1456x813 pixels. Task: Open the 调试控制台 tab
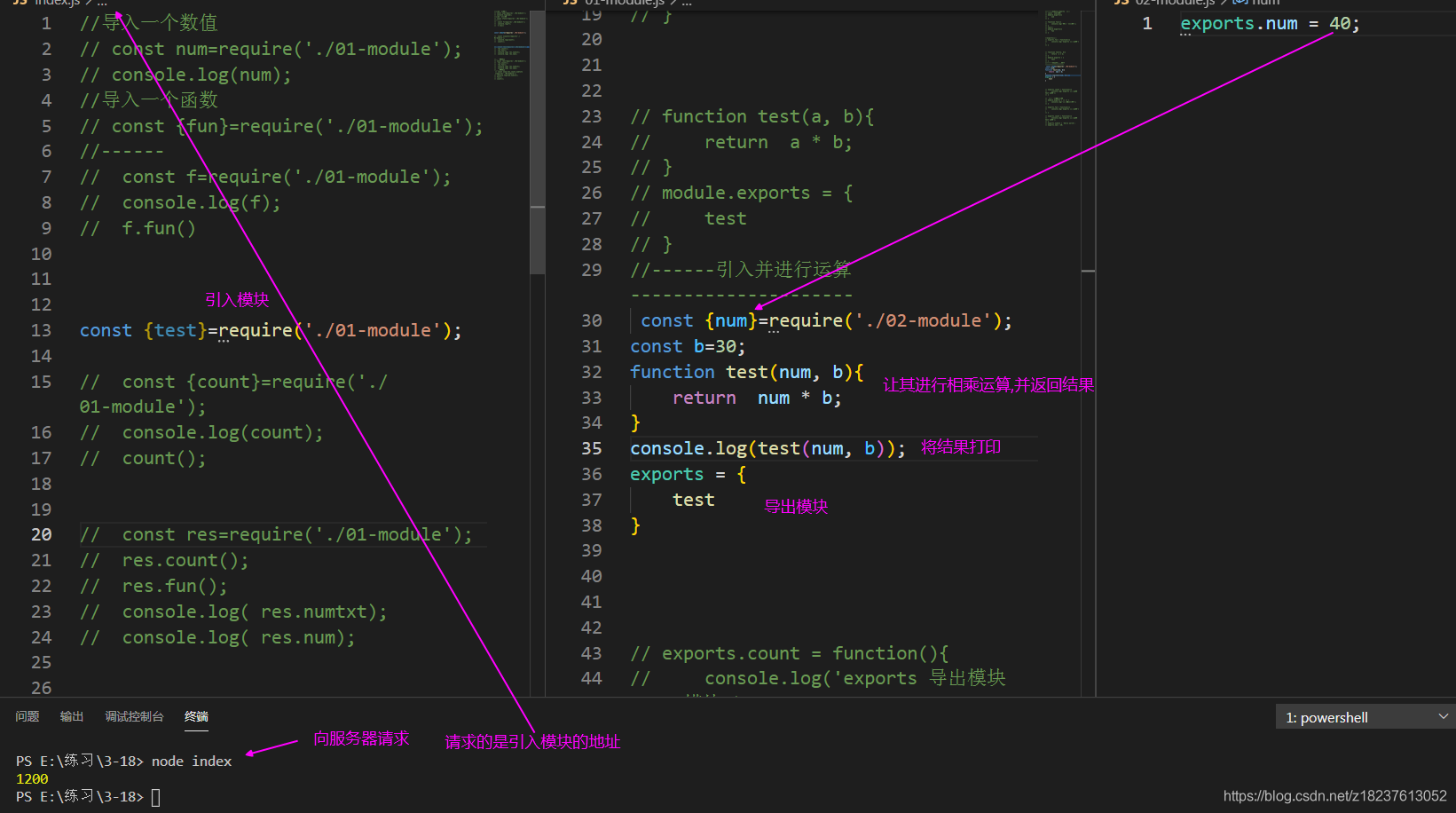pyautogui.click(x=134, y=716)
